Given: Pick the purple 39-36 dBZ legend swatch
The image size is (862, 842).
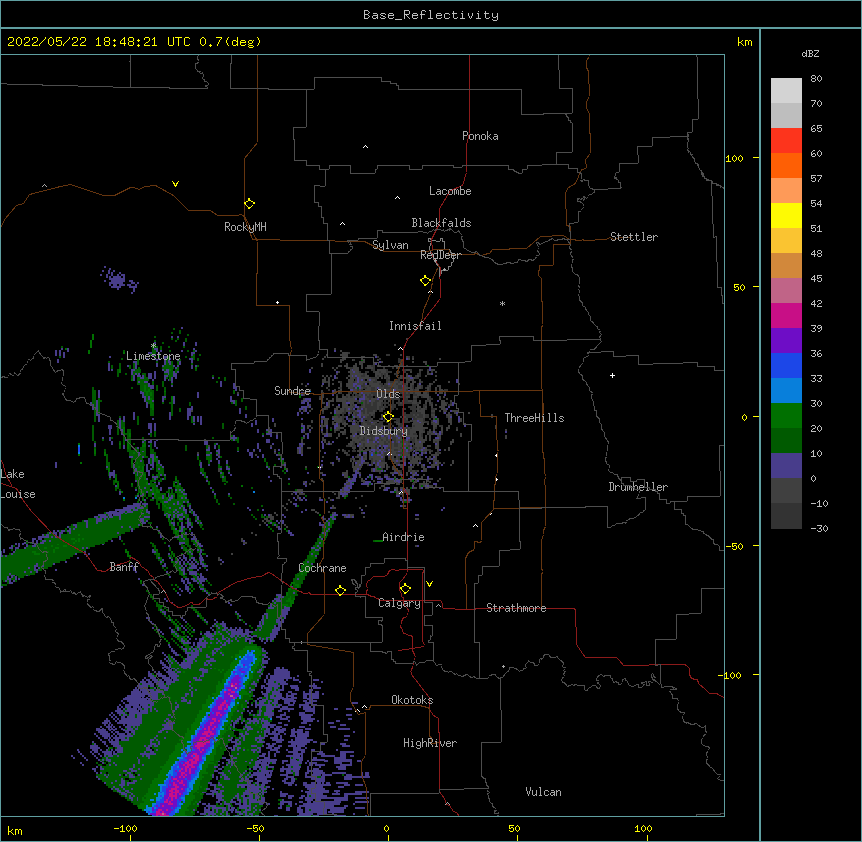Looking at the screenshot, I should (786, 341).
